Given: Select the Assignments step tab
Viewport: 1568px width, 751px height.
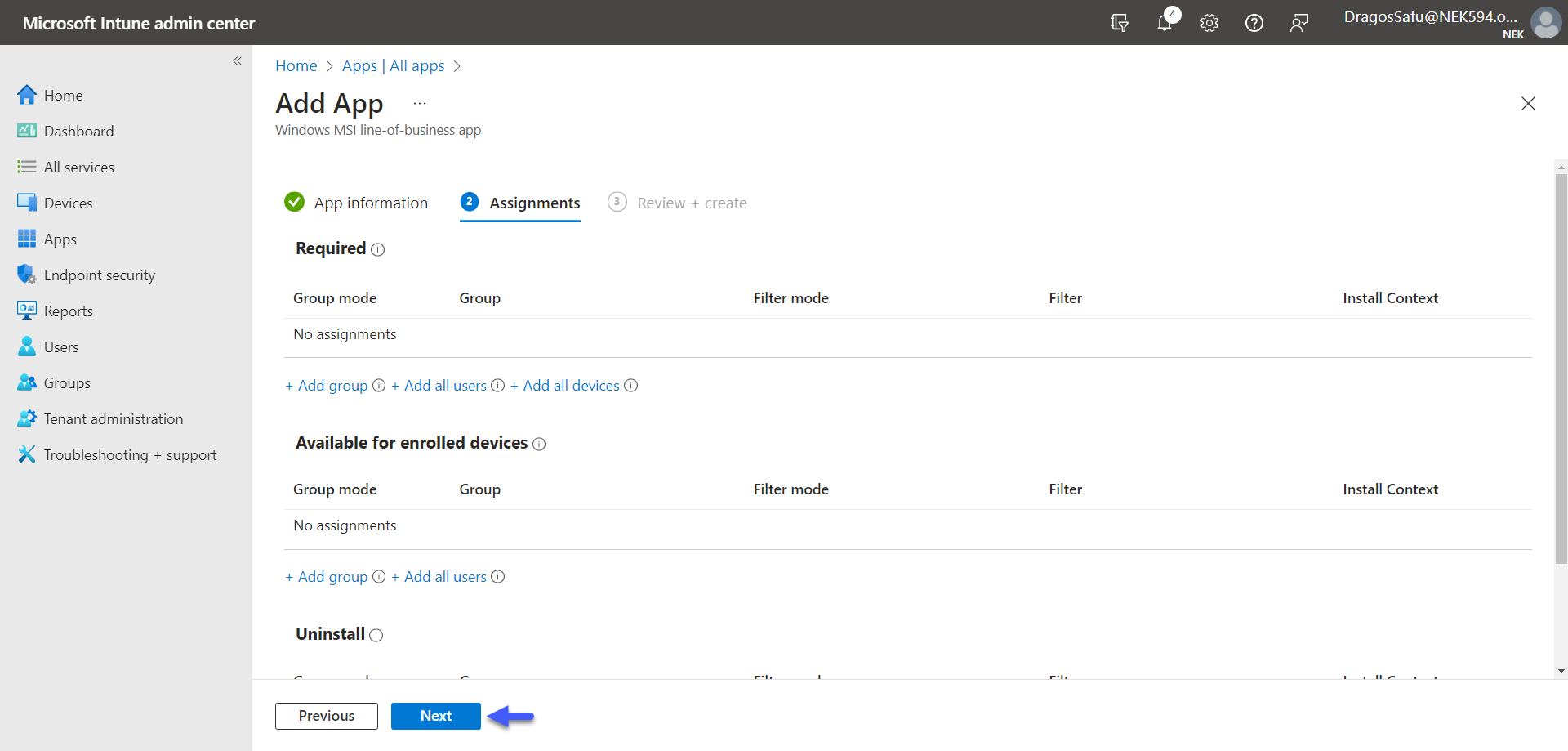Looking at the screenshot, I should [520, 203].
